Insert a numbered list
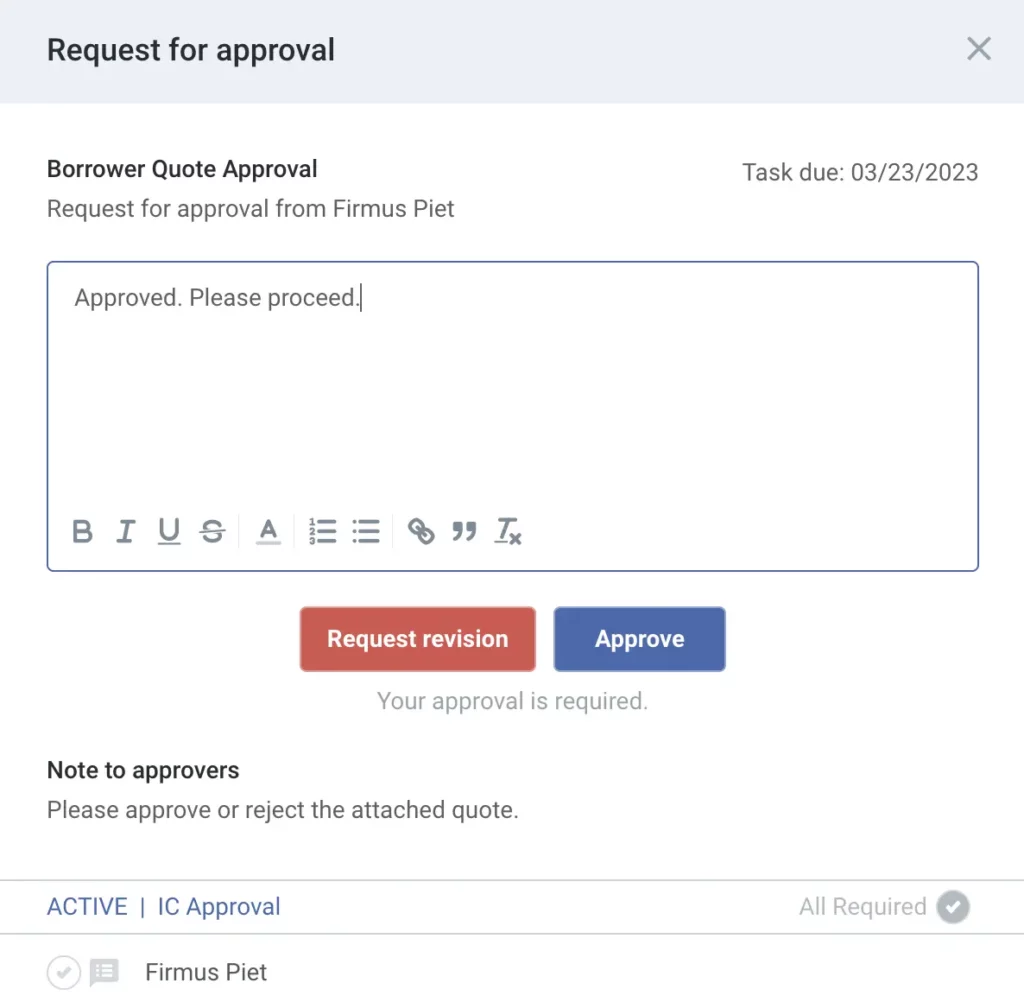 pos(322,531)
